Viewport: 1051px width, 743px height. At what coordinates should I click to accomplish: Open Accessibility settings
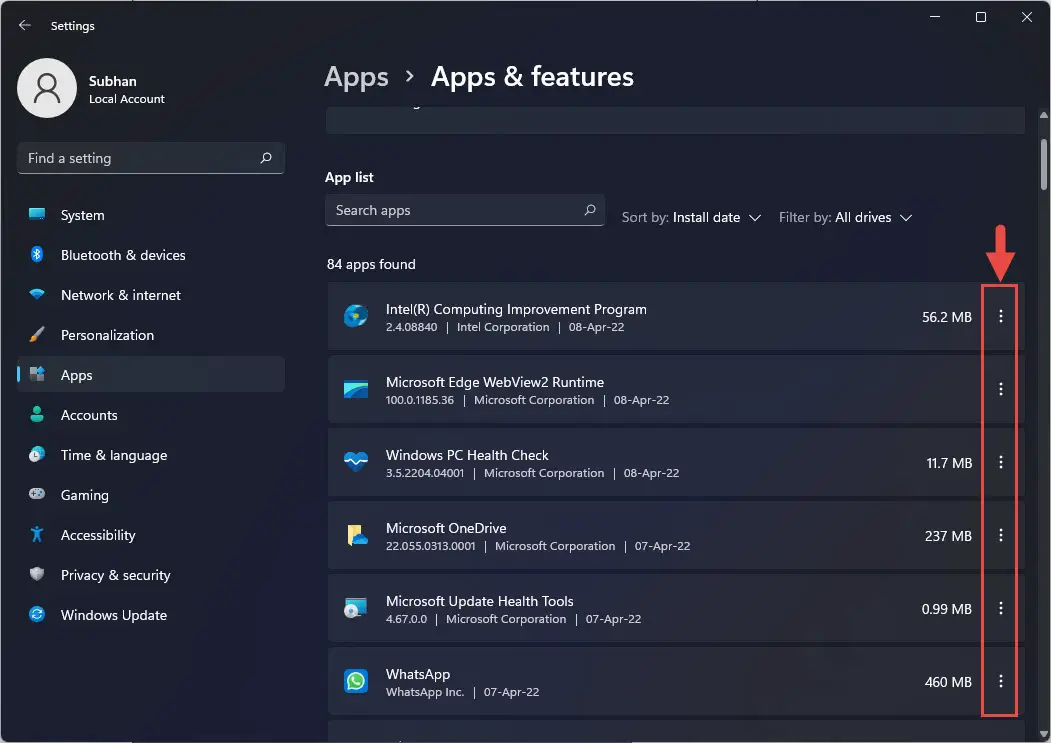[151, 535]
